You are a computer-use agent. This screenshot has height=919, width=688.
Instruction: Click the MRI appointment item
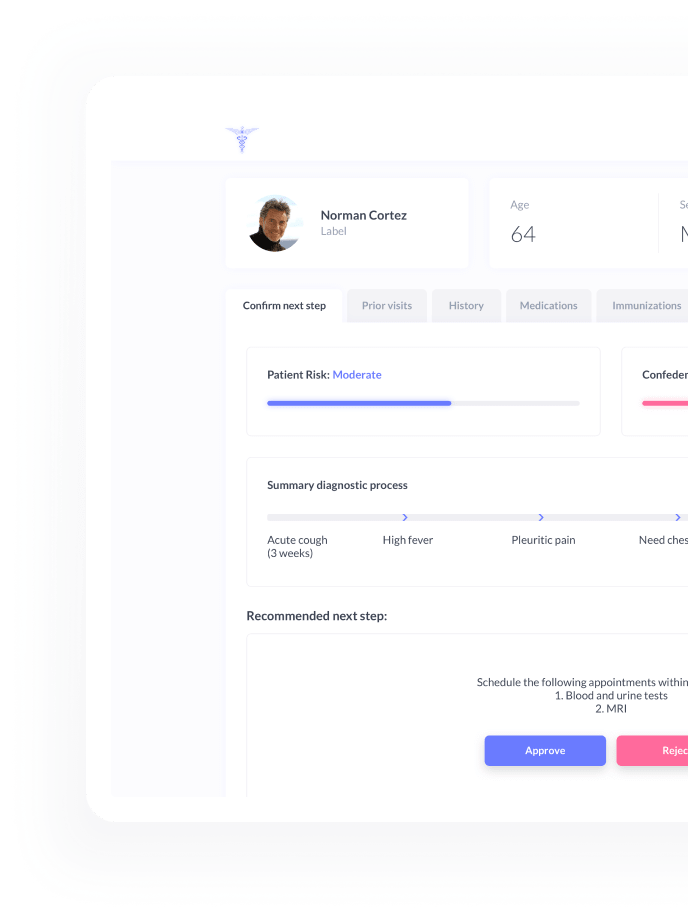click(x=611, y=709)
